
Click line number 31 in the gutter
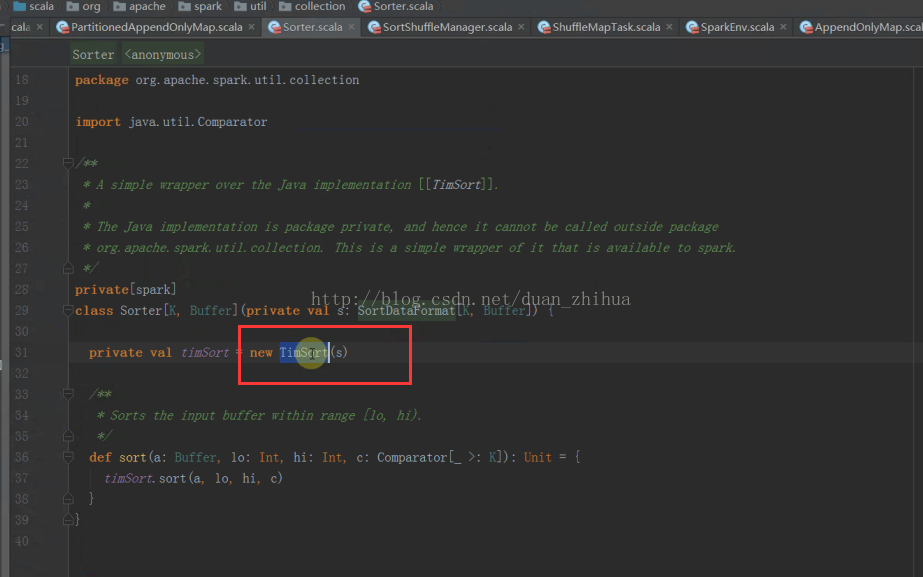click(21, 353)
